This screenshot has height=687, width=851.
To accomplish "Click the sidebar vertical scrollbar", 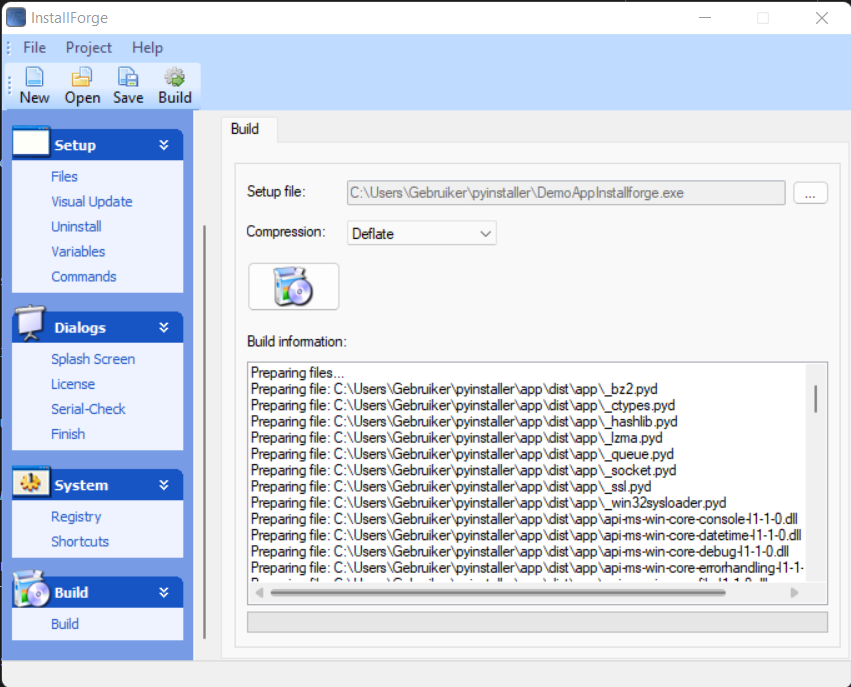I will pyautogui.click(x=204, y=431).
